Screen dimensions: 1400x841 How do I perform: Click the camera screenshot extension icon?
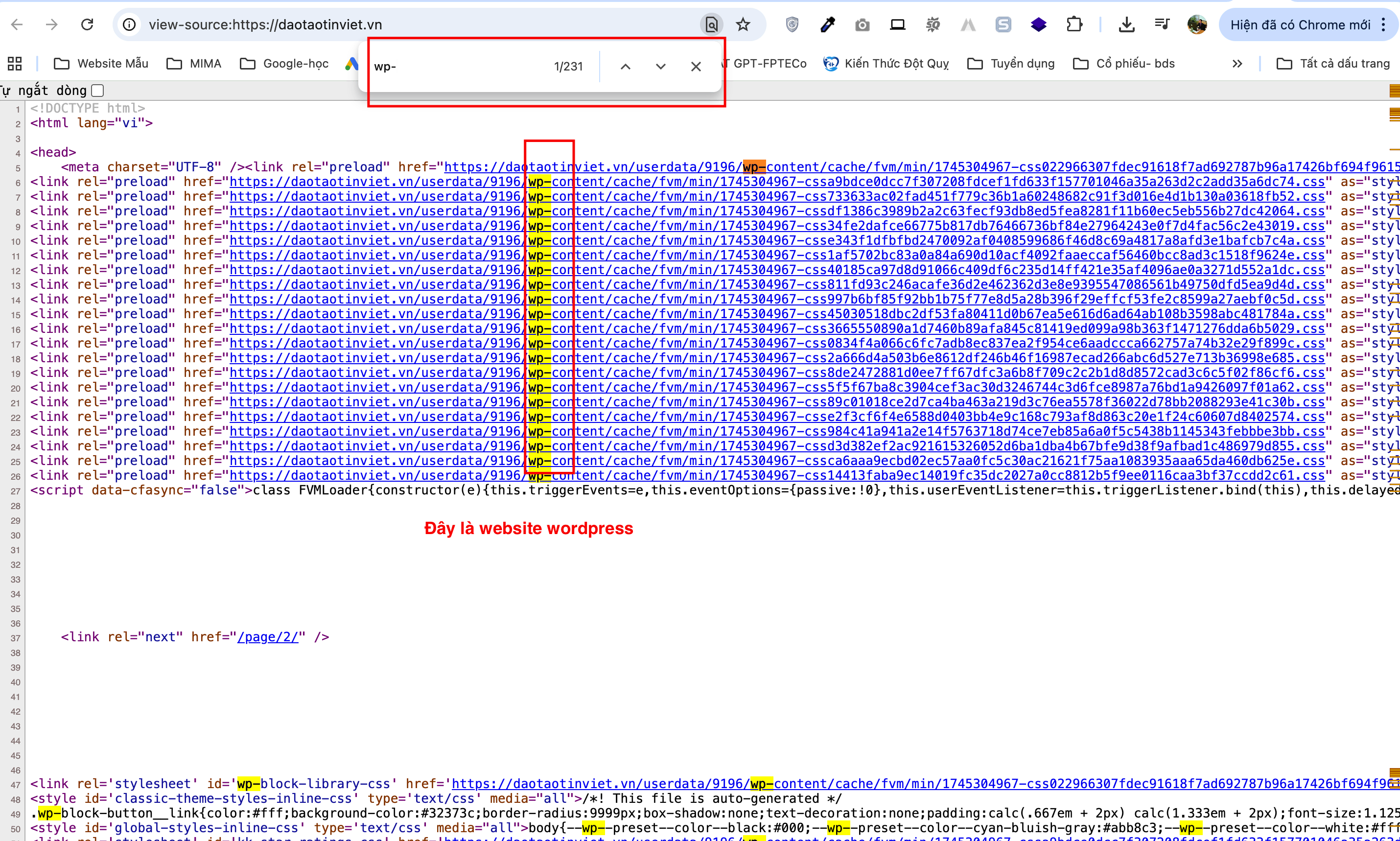coord(862,25)
